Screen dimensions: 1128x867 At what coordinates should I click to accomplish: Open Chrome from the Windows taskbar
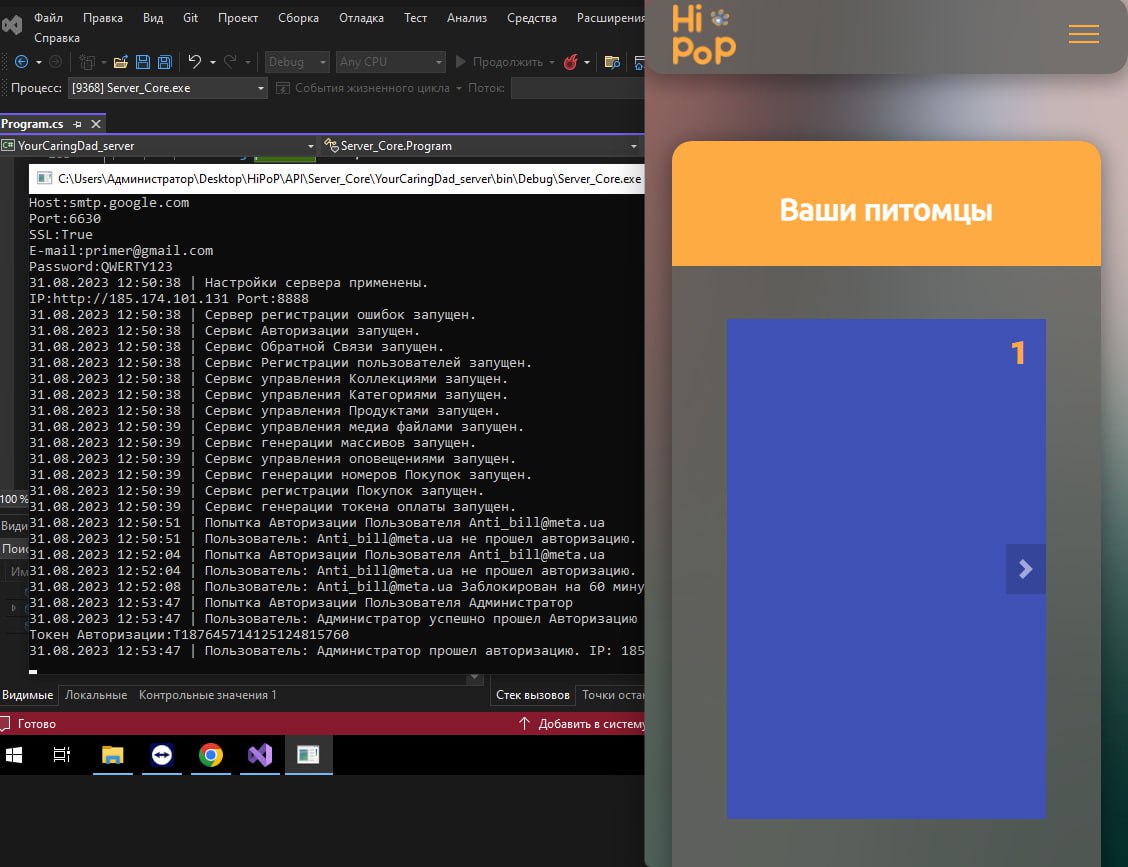(x=211, y=755)
